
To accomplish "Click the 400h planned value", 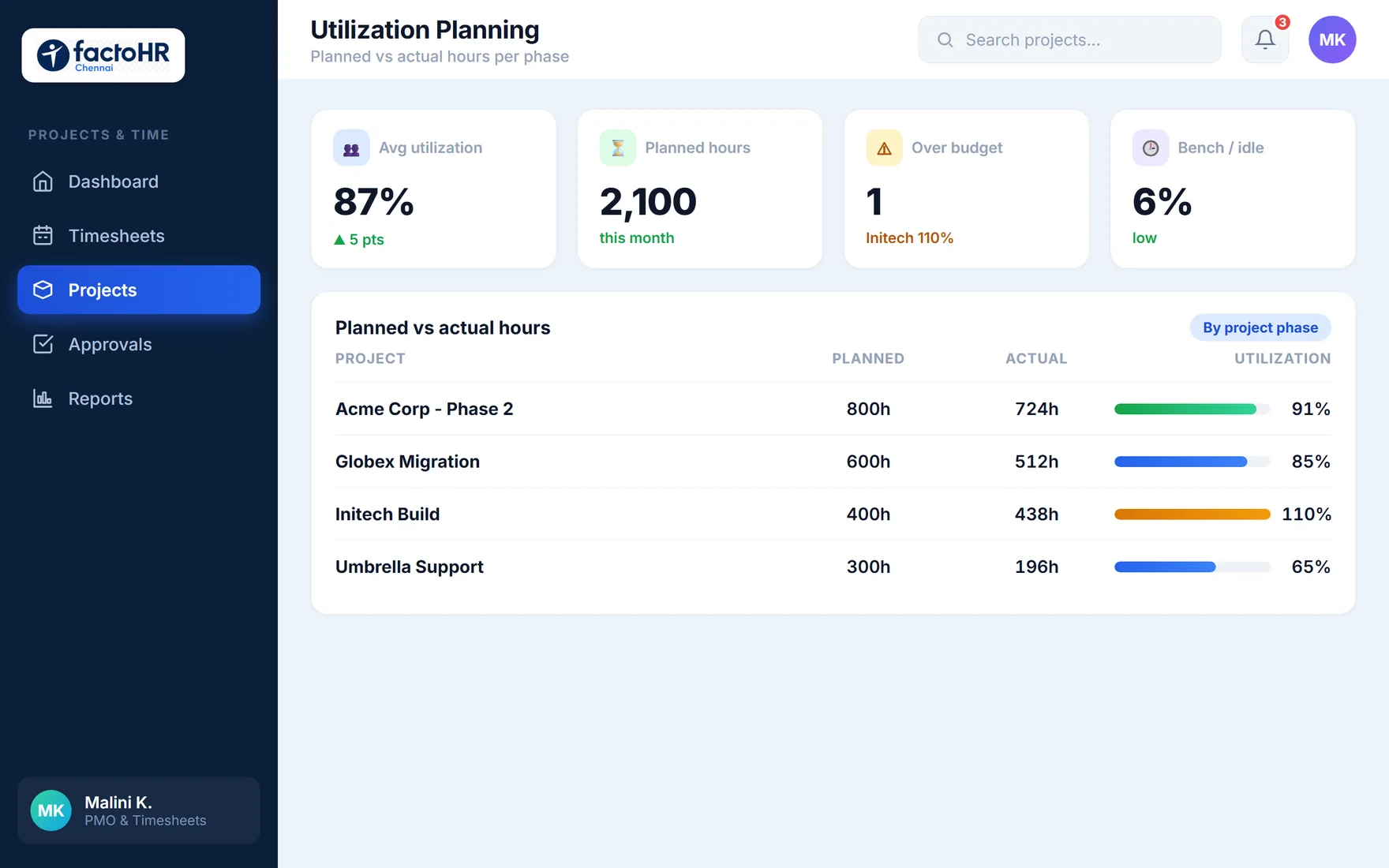I will [868, 514].
